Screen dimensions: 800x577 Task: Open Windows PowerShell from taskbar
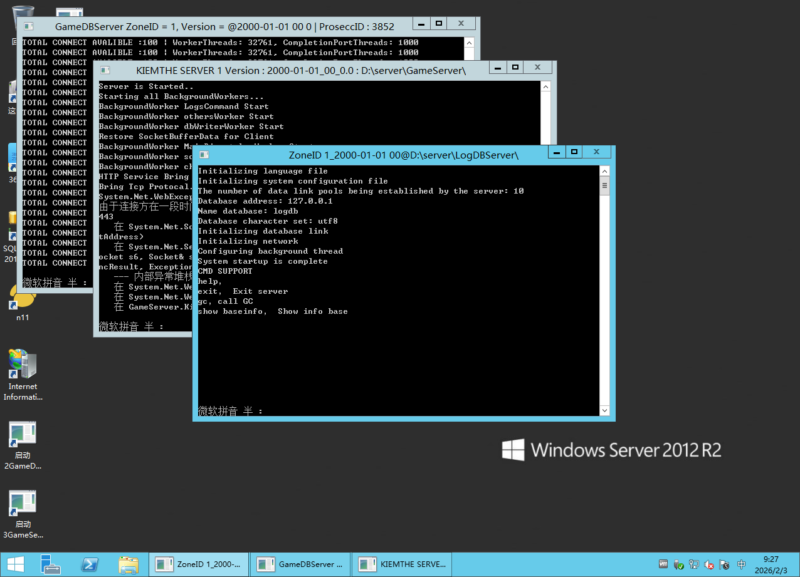coord(89,564)
